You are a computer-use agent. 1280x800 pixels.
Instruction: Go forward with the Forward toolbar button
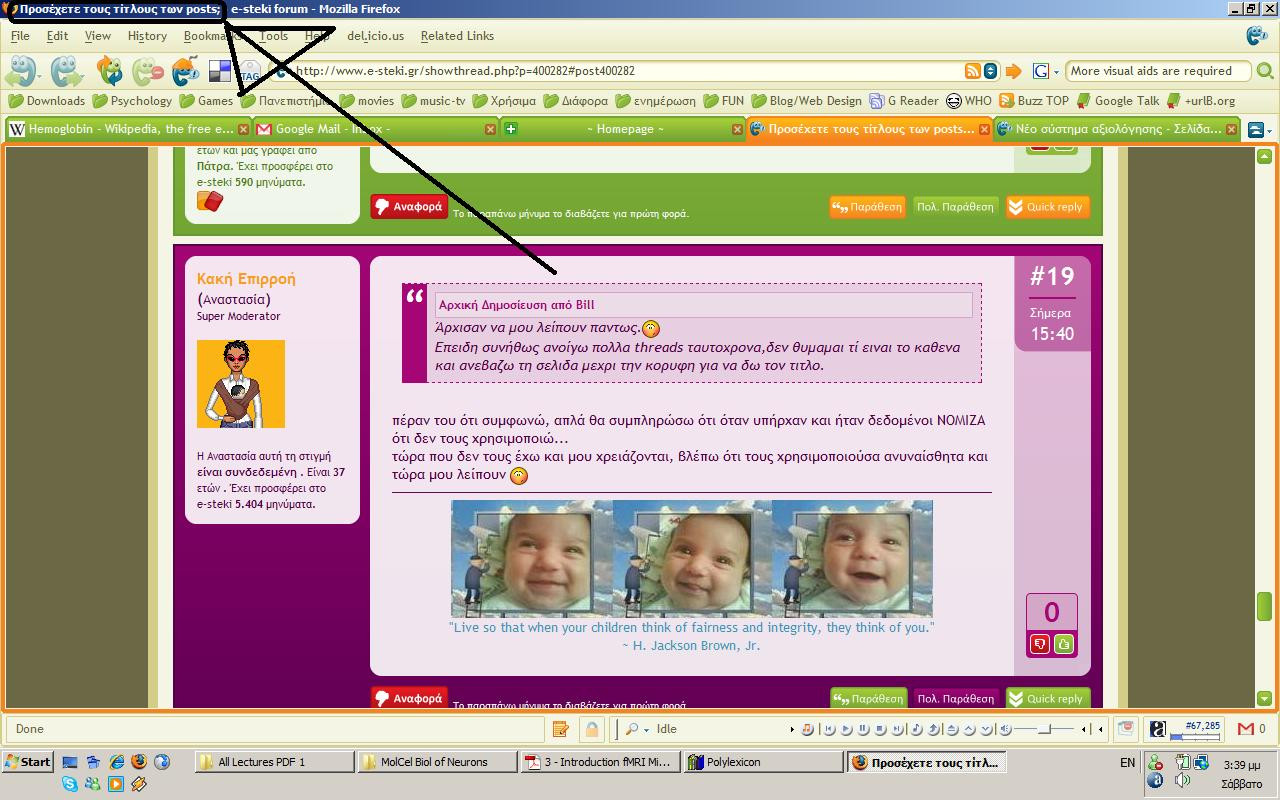click(x=67, y=70)
